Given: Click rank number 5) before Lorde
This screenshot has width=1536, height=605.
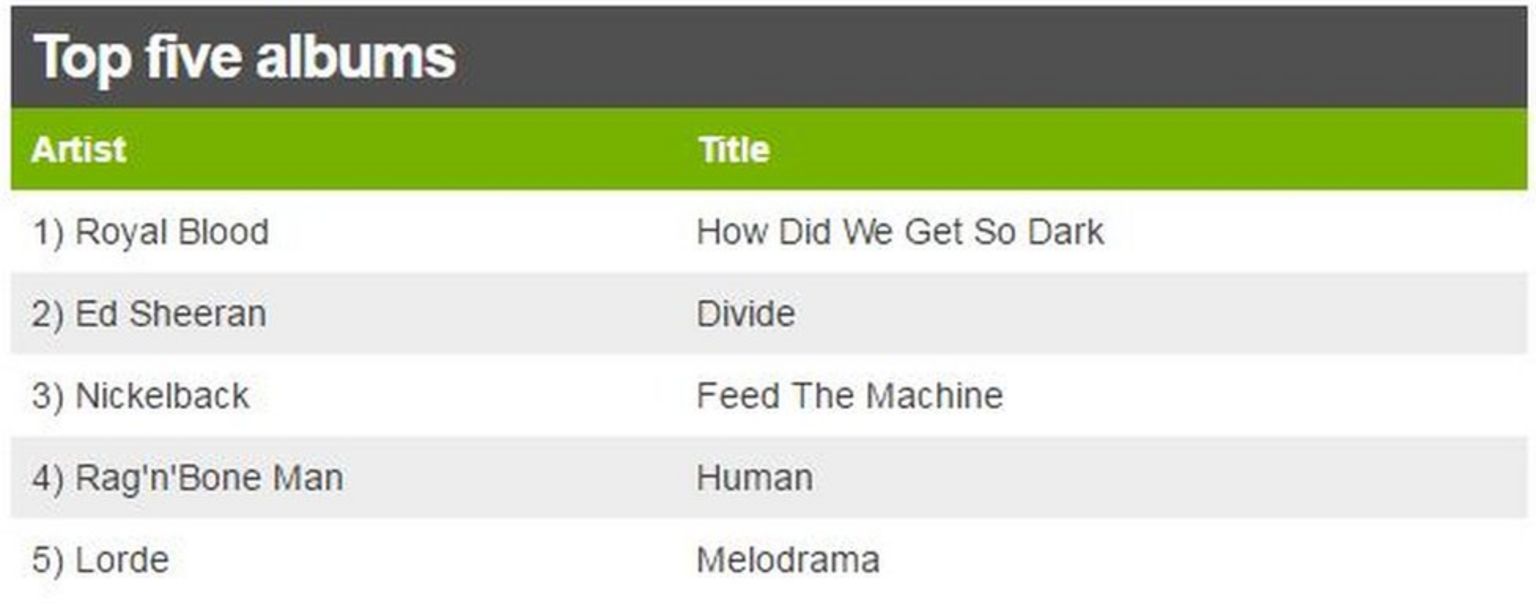Looking at the screenshot, I should tap(47, 560).
